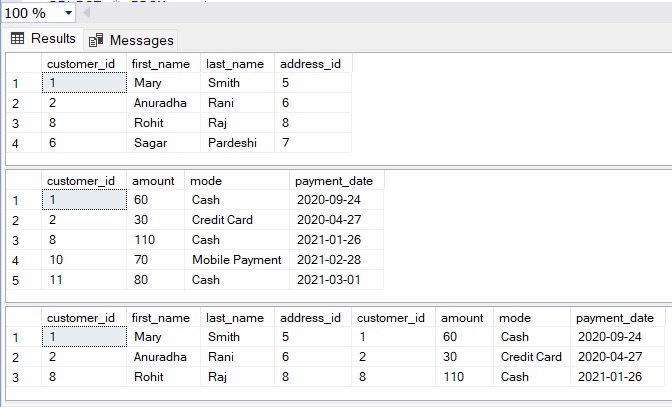Click the mode column header in third grid
672x407 pixels.
click(516, 318)
